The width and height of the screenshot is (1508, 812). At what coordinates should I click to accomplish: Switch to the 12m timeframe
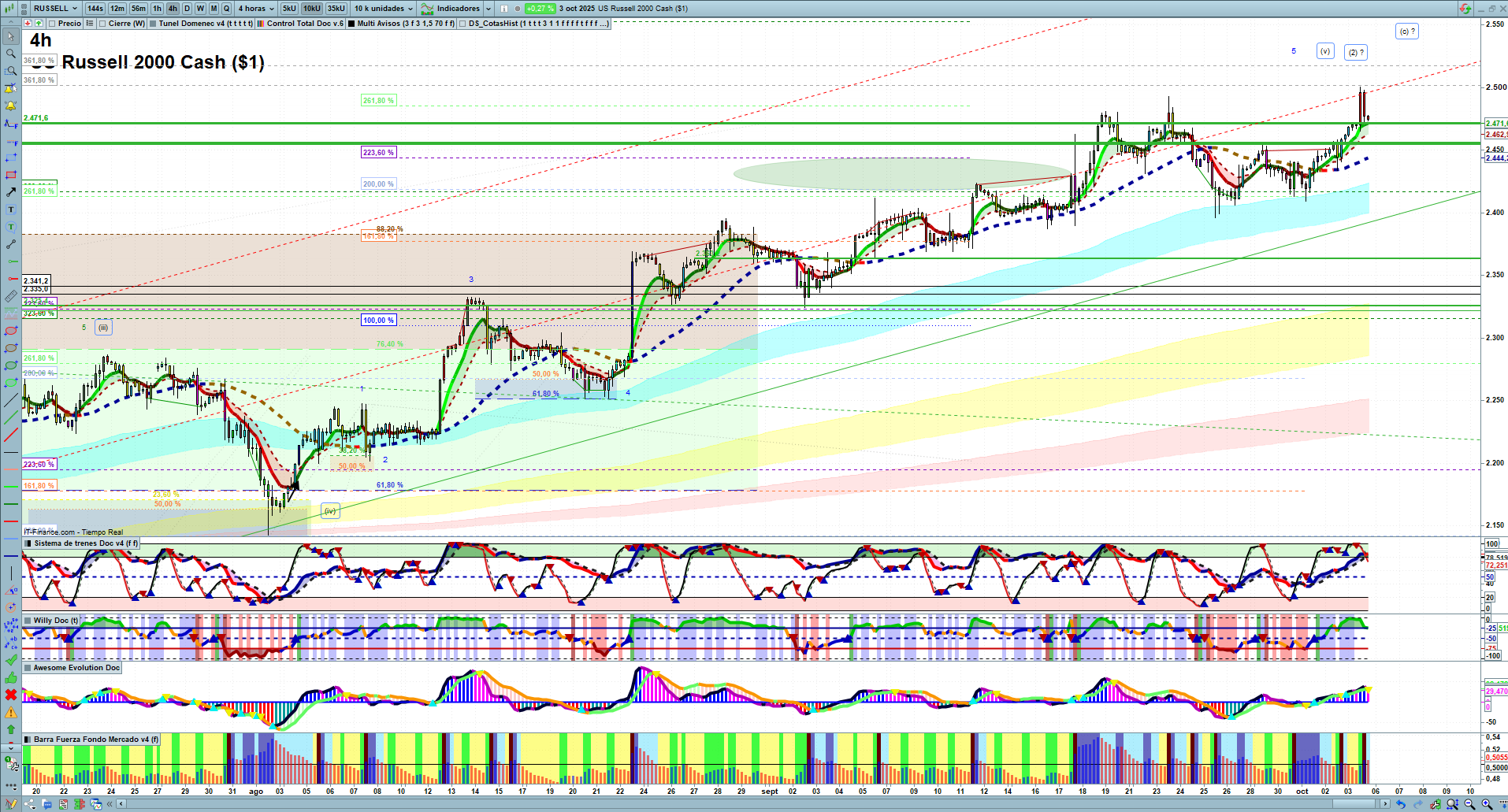117,9
